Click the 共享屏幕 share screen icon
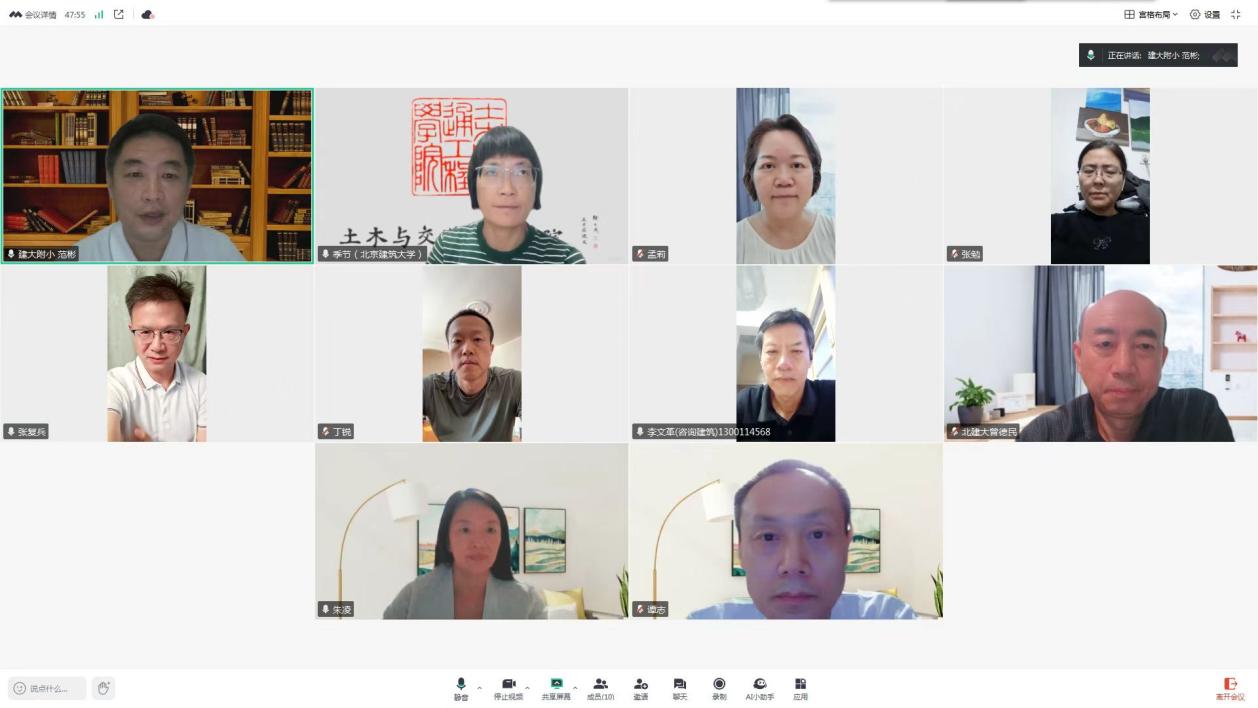Viewport: 1258px width, 708px height. pyautogui.click(x=556, y=688)
